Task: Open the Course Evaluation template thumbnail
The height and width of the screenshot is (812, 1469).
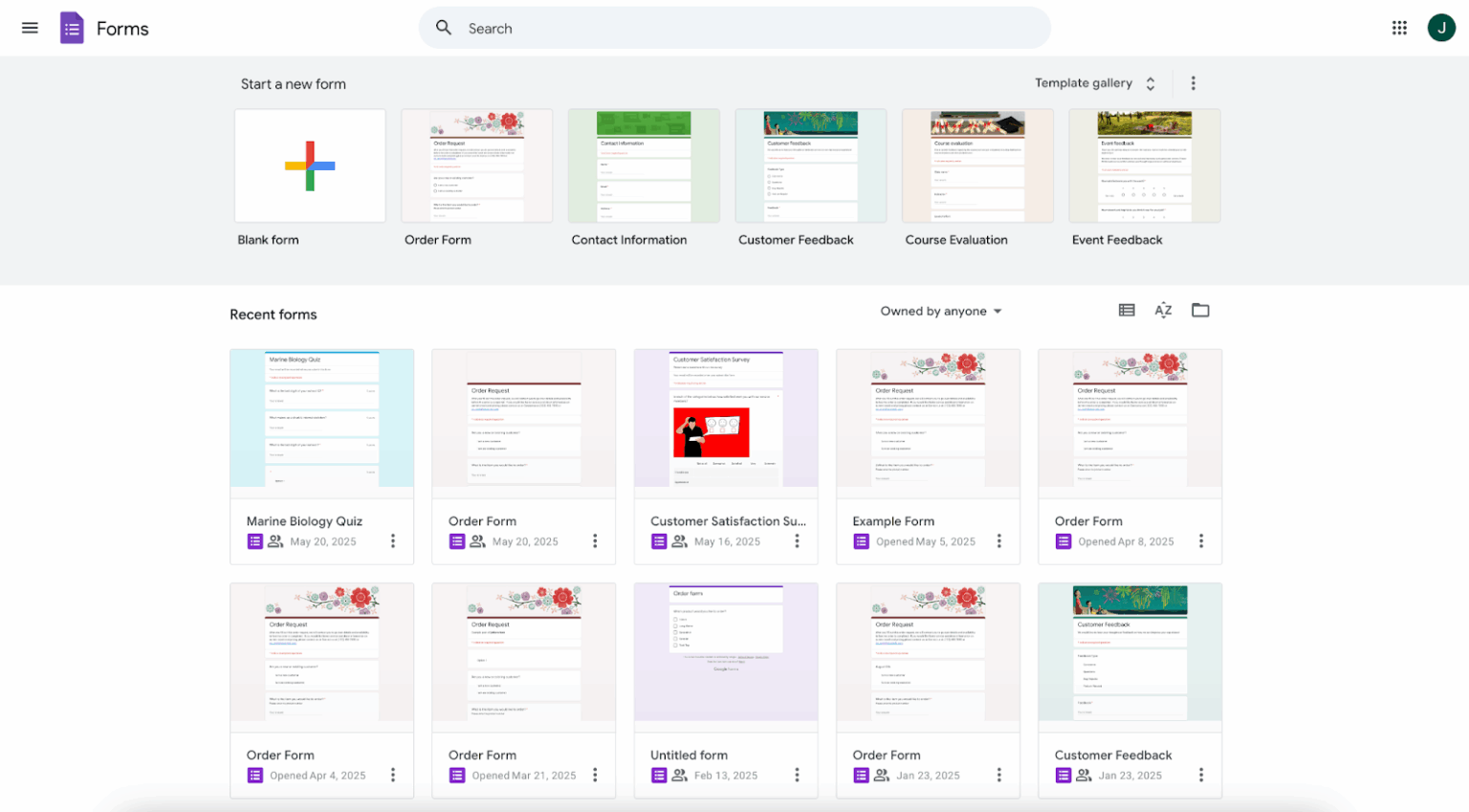Action: [977, 165]
